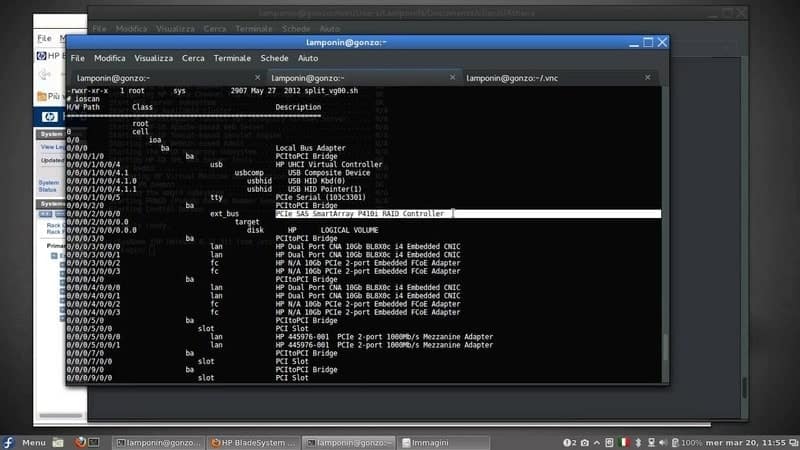
Task: Click the network connection tray icon
Action: tap(651, 442)
